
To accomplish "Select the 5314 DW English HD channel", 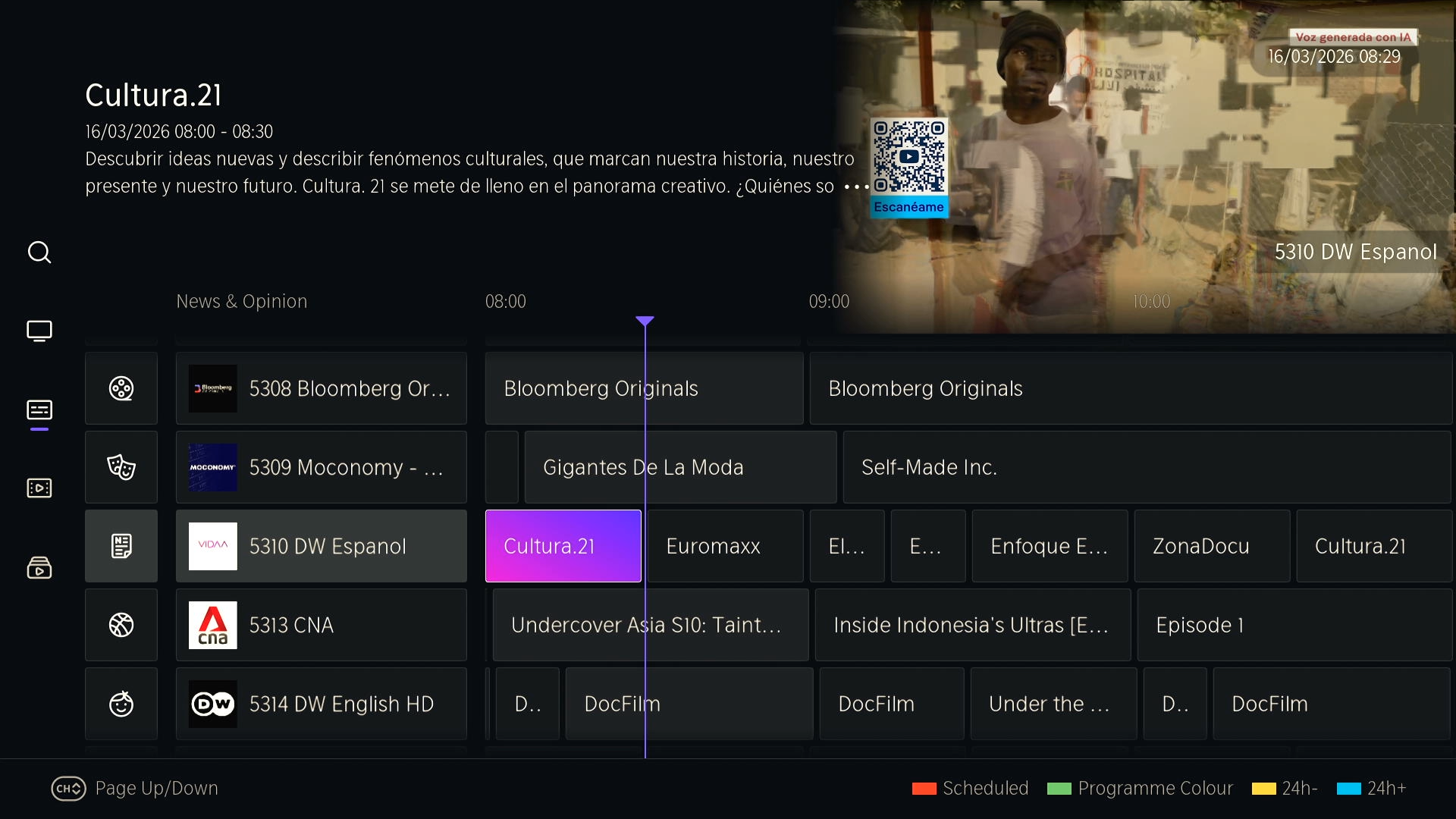I will [322, 704].
